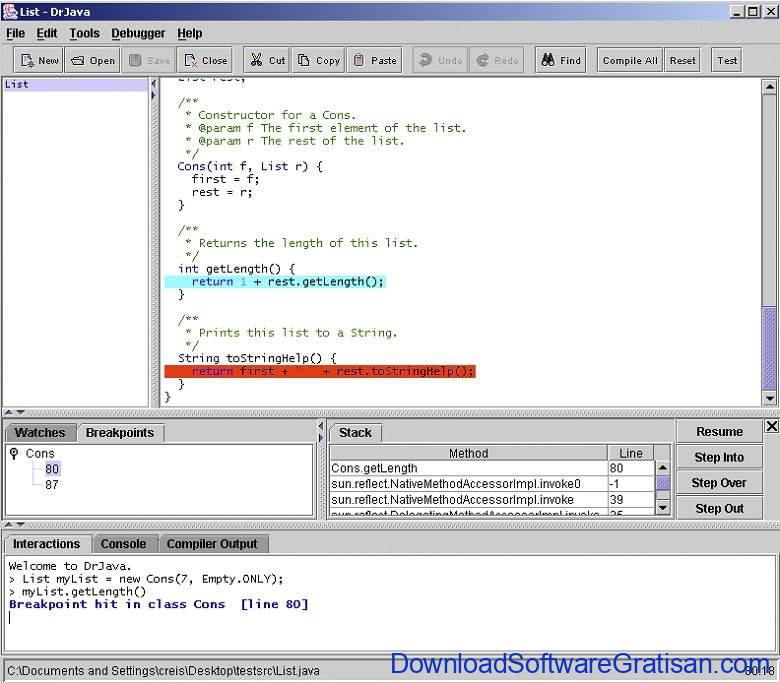Click the one-touch collapse arrow on document list divider

pos(154,84)
